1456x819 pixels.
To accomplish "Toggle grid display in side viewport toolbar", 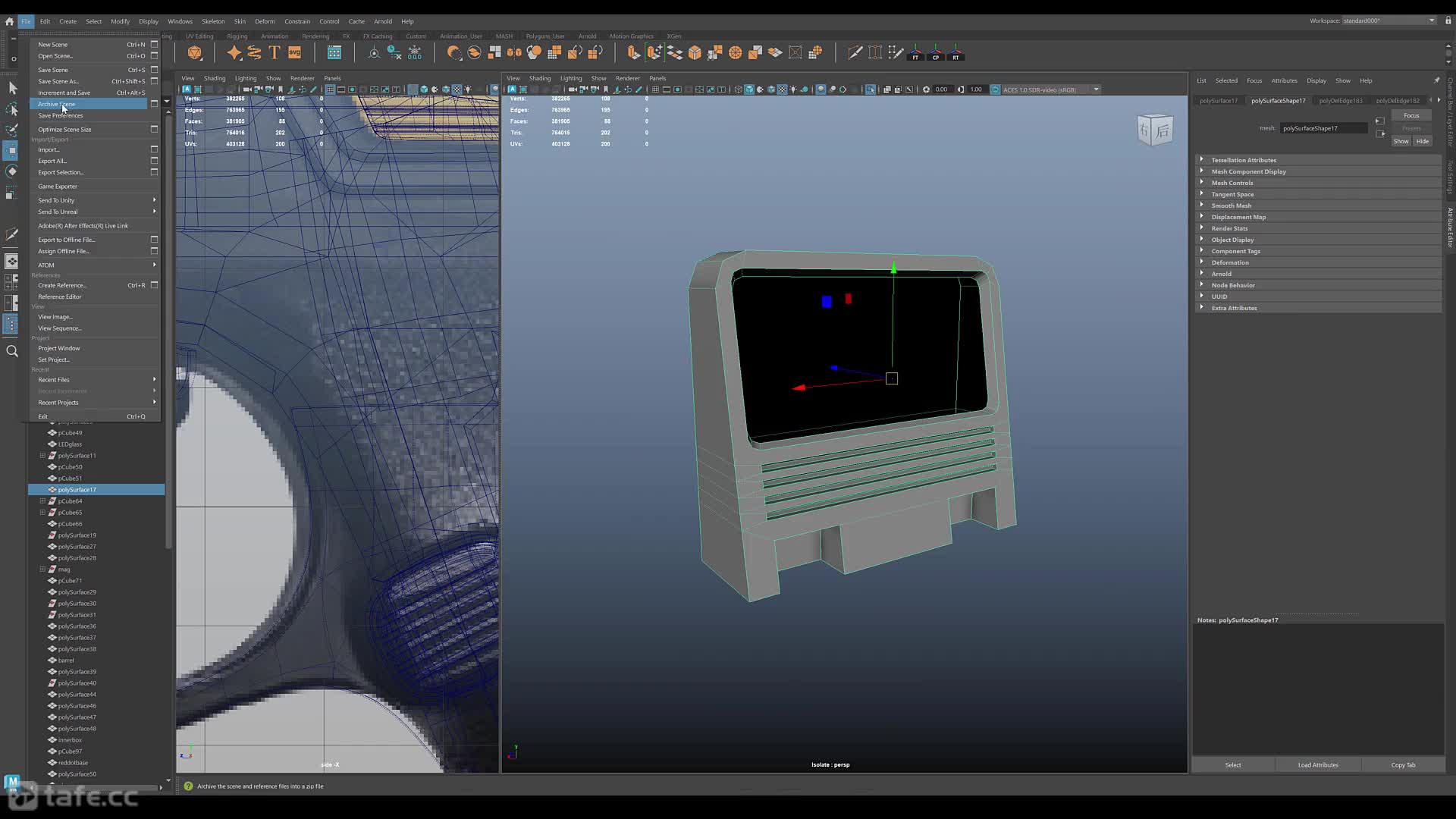I will [330, 89].
